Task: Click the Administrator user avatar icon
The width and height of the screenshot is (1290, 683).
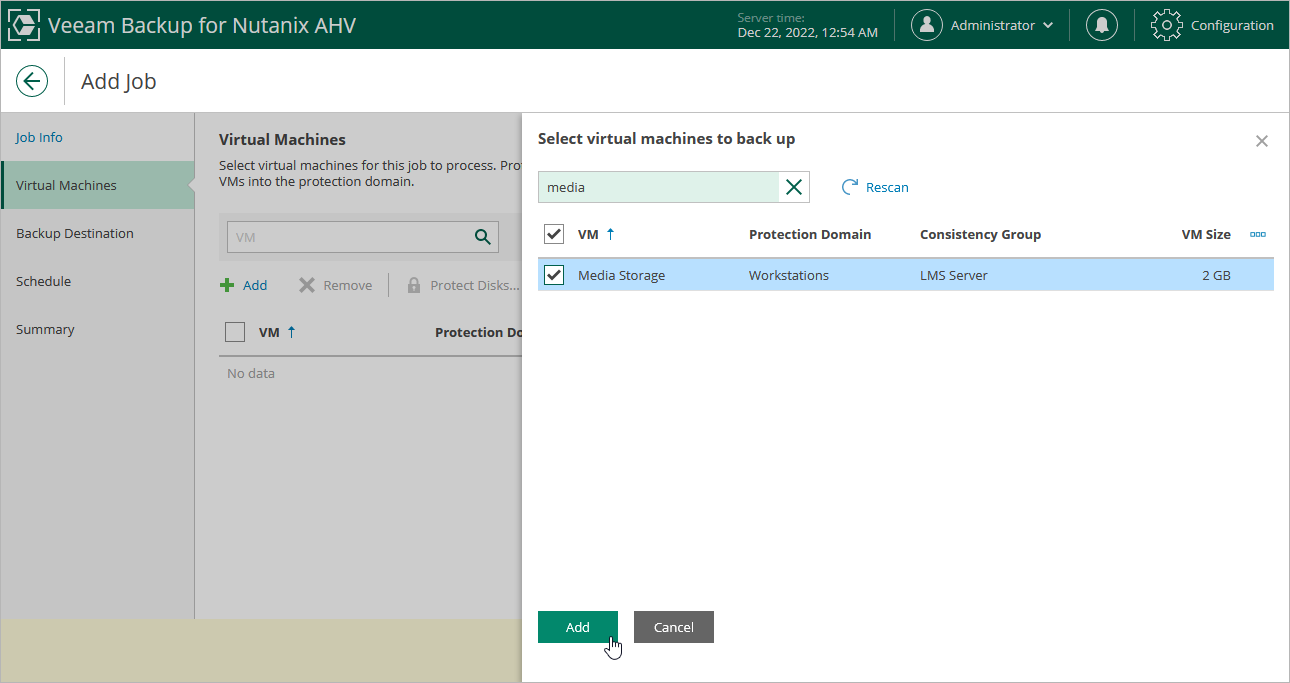Action: click(927, 25)
